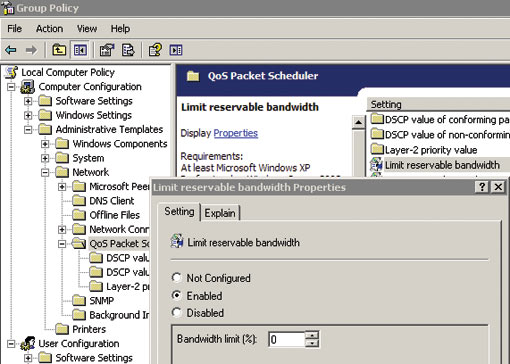The image size is (510, 364).
Task: Expand the Windows Settings node
Action: (x=28, y=115)
